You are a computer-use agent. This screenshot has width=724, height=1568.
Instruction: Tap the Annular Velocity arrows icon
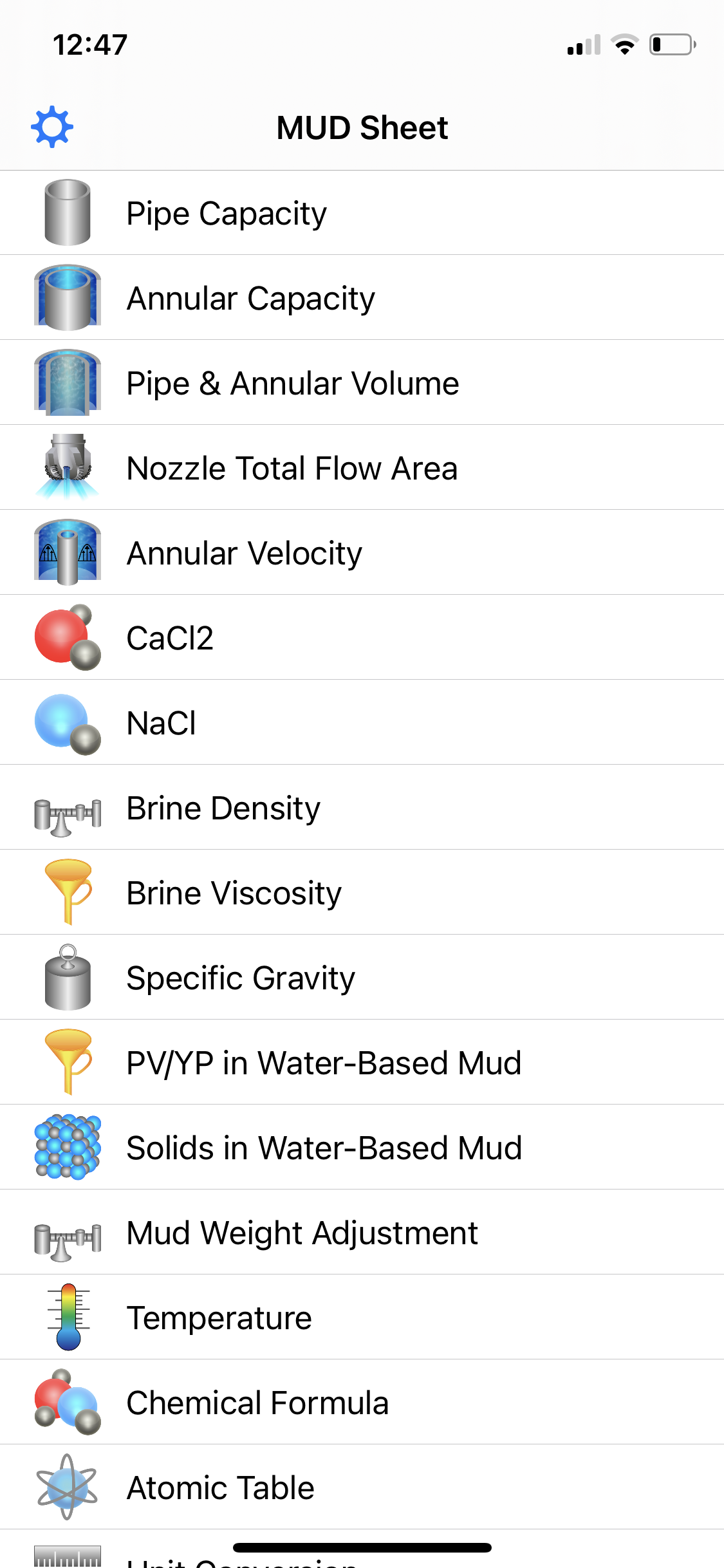click(x=68, y=552)
